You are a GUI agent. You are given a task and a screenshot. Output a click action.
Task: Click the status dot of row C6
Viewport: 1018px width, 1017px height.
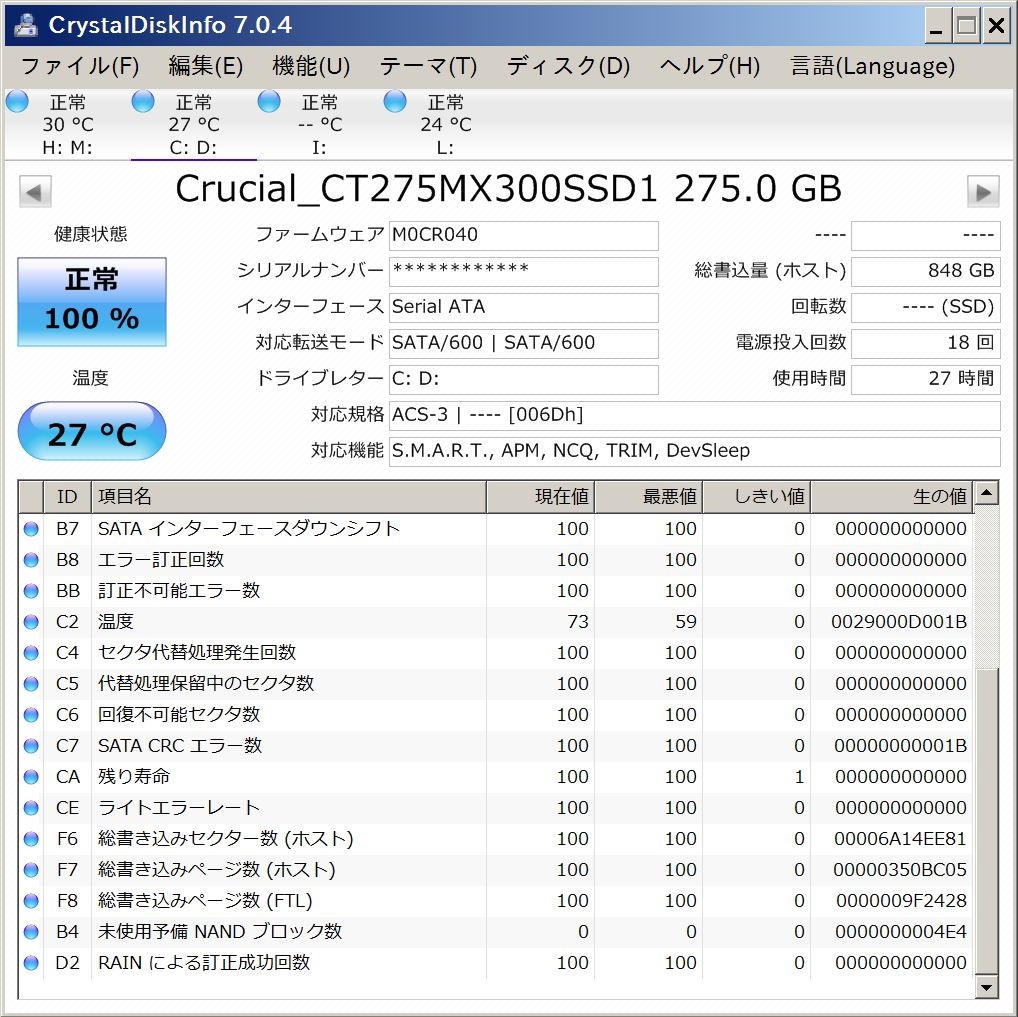point(31,715)
